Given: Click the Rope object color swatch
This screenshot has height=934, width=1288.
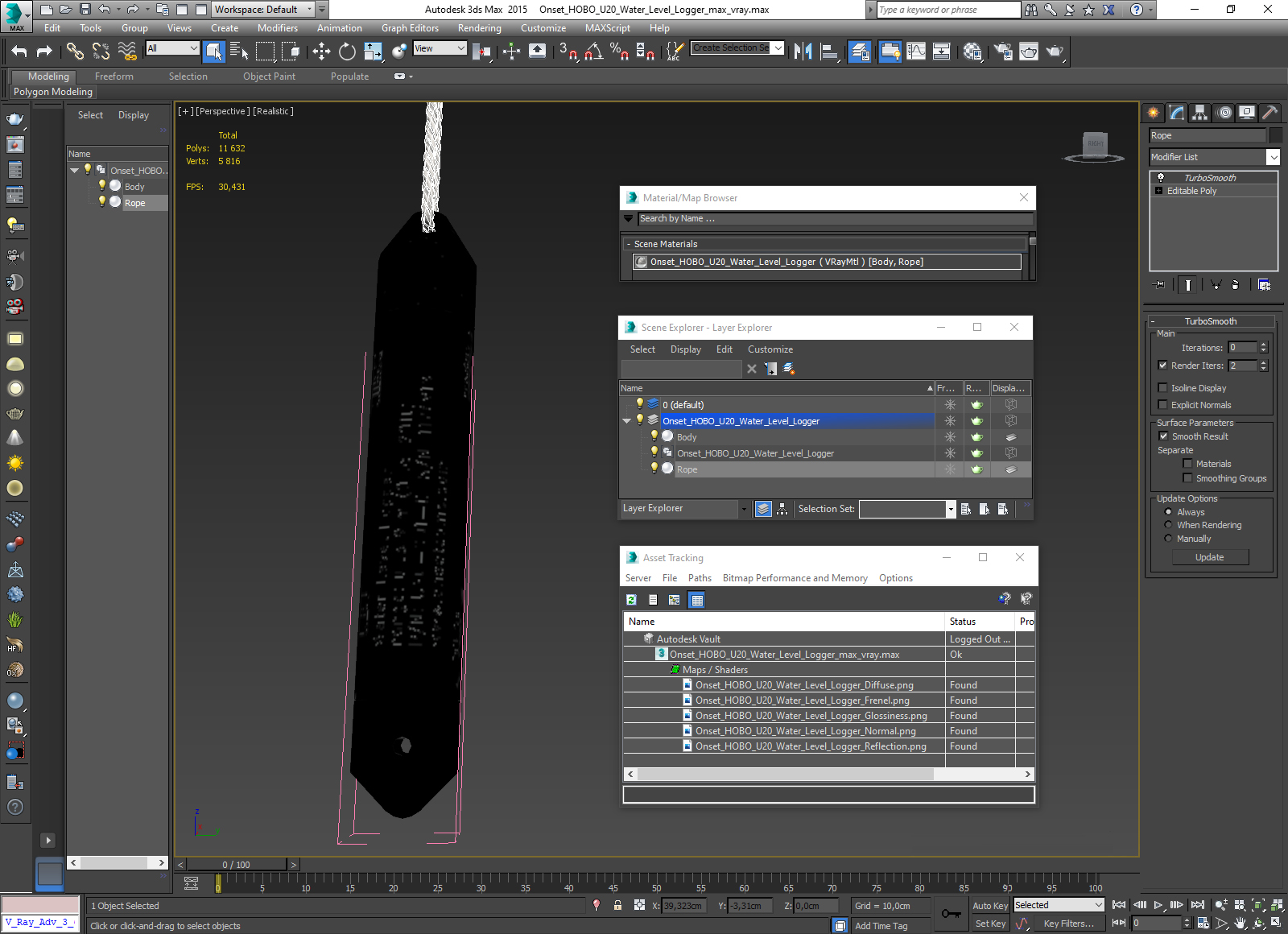Looking at the screenshot, I should point(1276,135).
